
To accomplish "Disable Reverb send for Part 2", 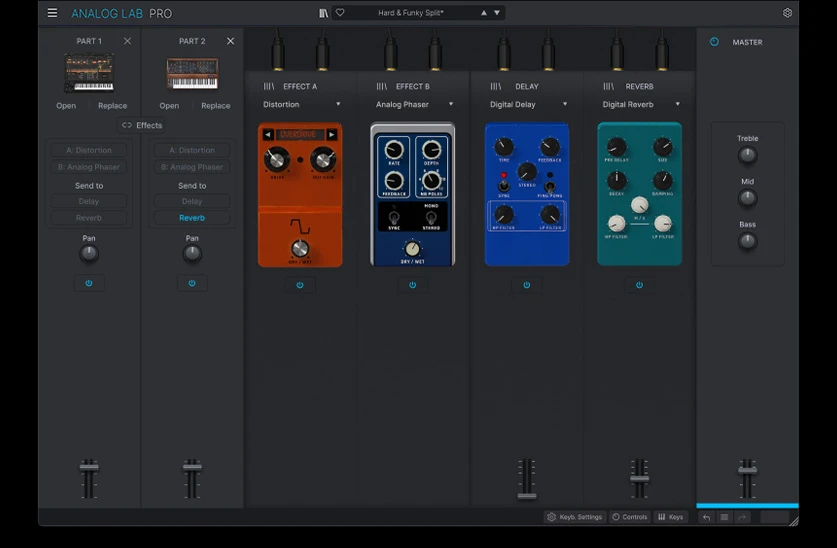I will [192, 218].
